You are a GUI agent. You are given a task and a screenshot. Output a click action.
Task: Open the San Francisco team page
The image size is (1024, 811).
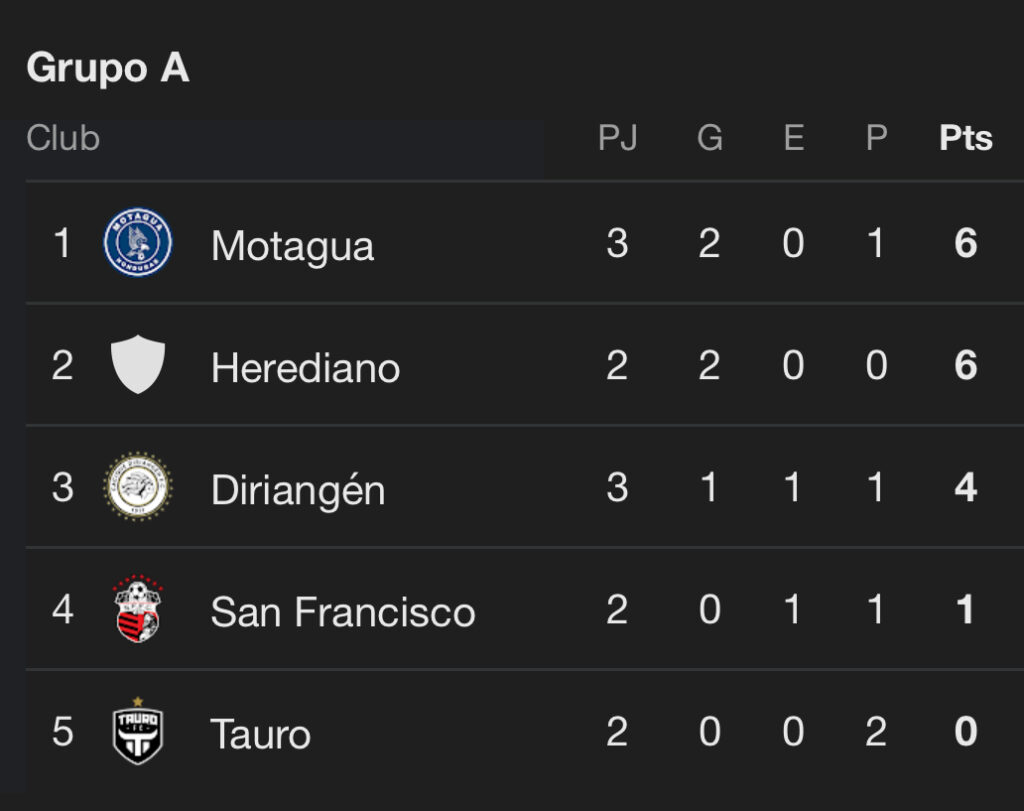tap(342, 612)
